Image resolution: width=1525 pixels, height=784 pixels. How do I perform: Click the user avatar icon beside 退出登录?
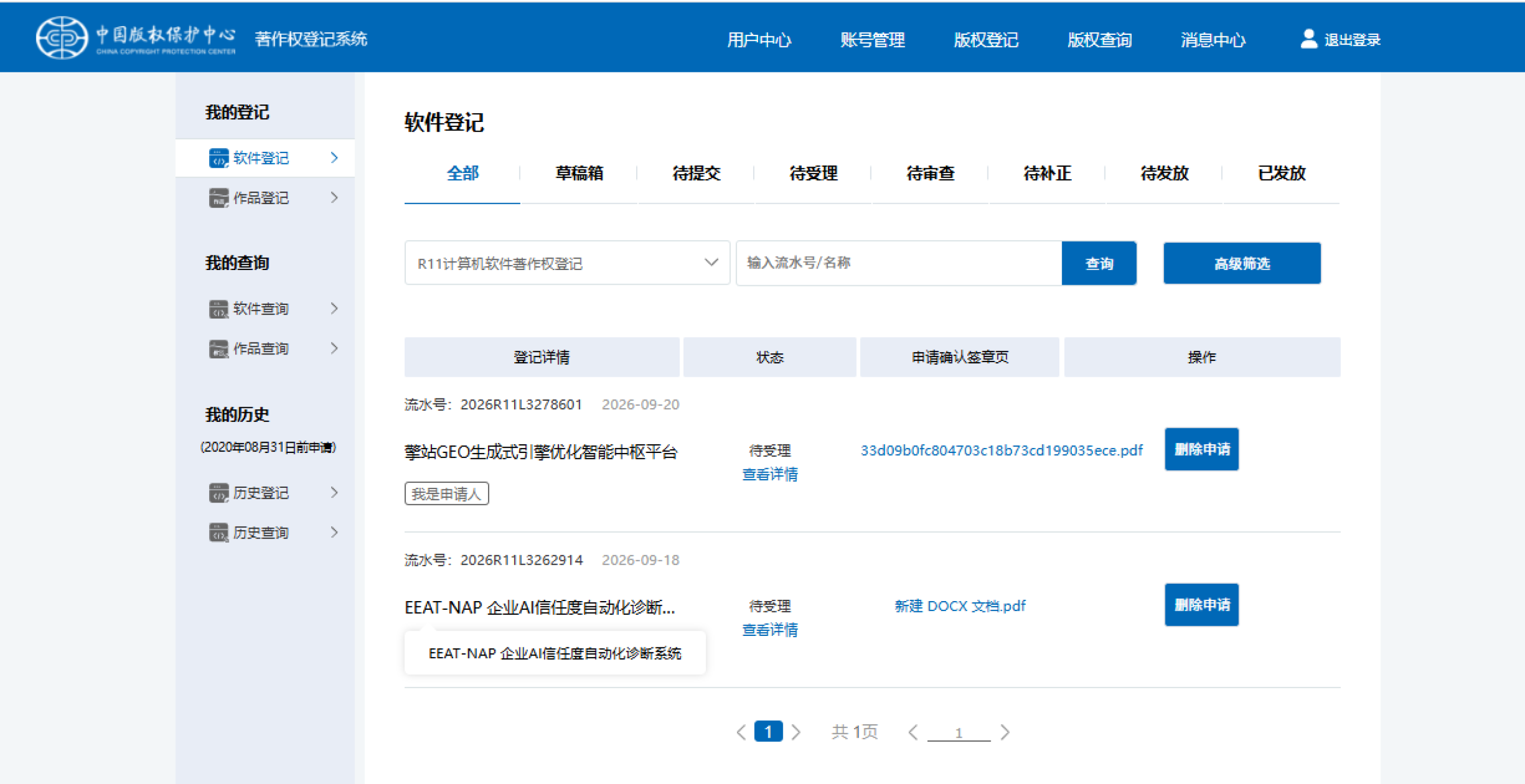tap(1308, 39)
